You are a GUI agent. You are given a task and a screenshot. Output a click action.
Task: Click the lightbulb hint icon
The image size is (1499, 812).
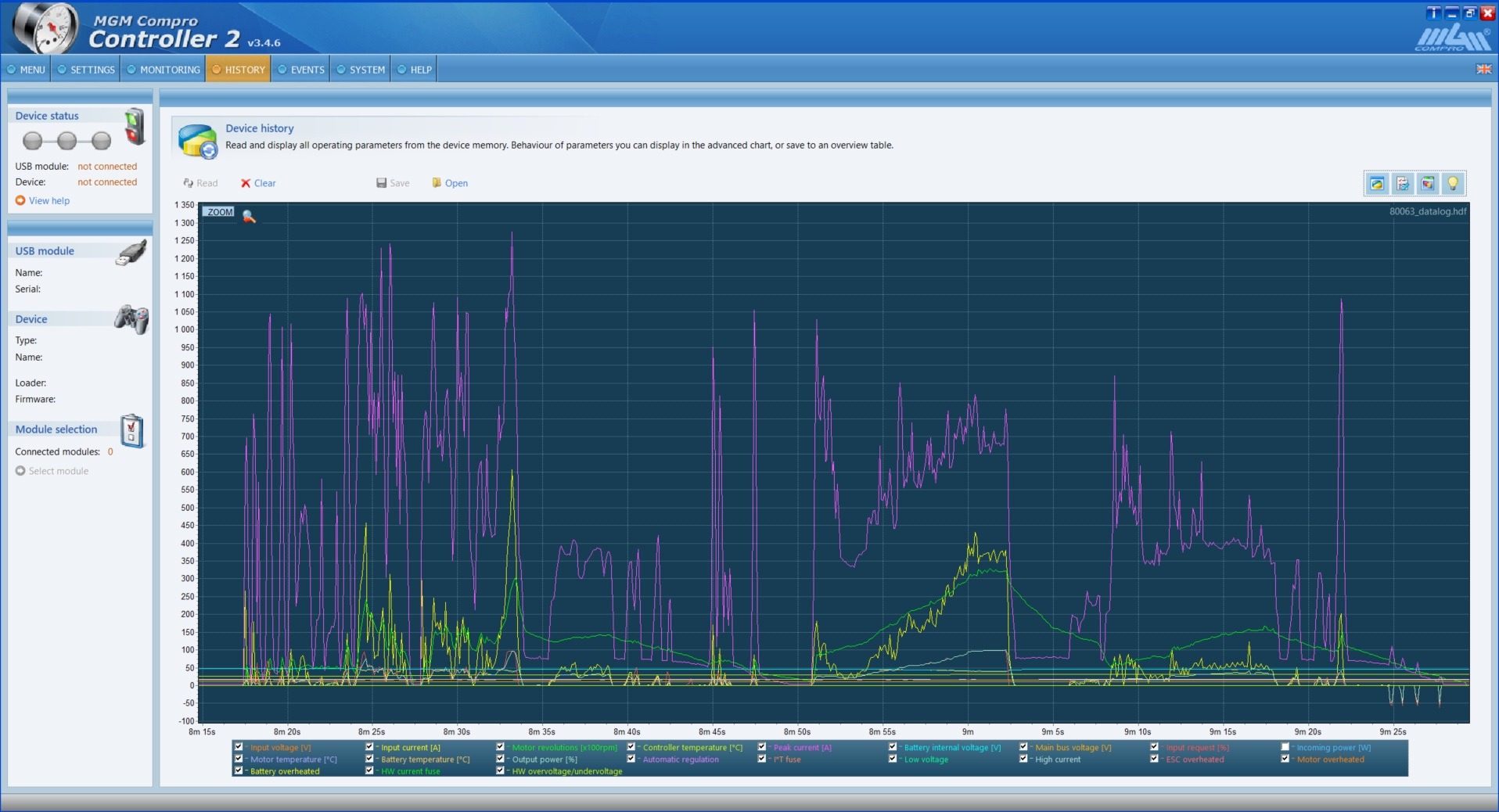pyautogui.click(x=1452, y=184)
